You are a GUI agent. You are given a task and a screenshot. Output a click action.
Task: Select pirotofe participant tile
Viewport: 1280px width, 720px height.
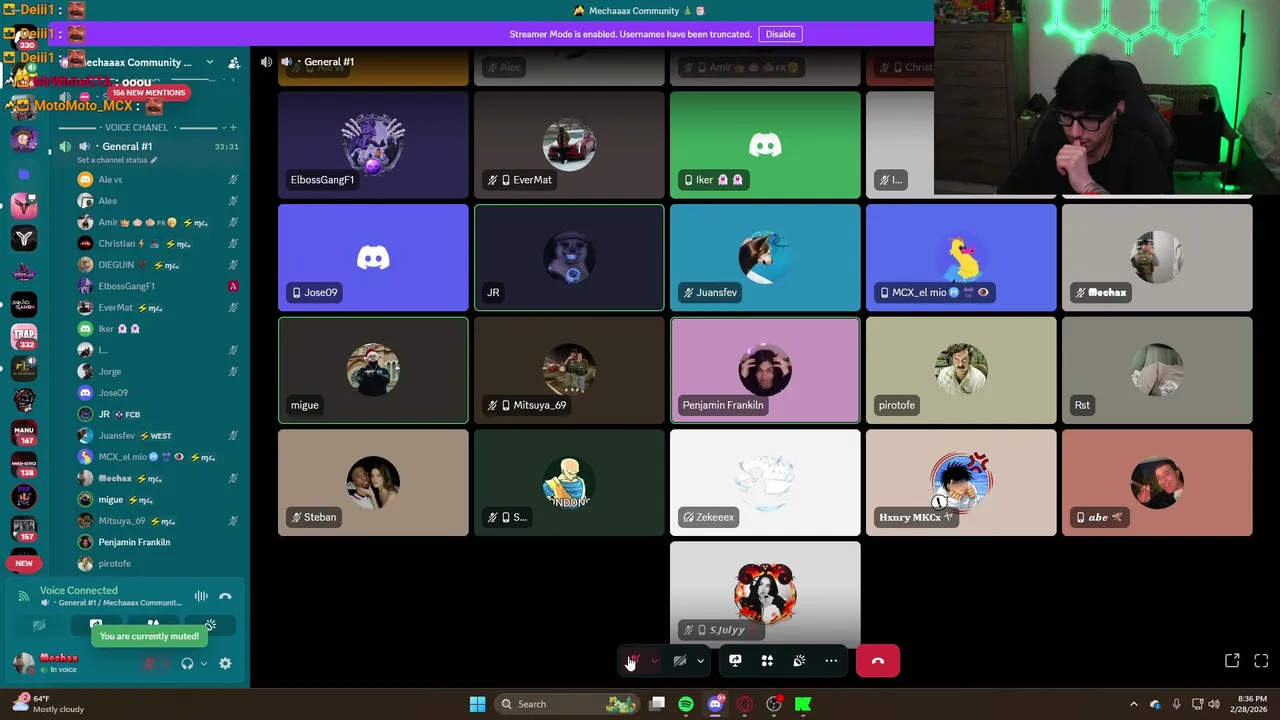click(x=961, y=371)
